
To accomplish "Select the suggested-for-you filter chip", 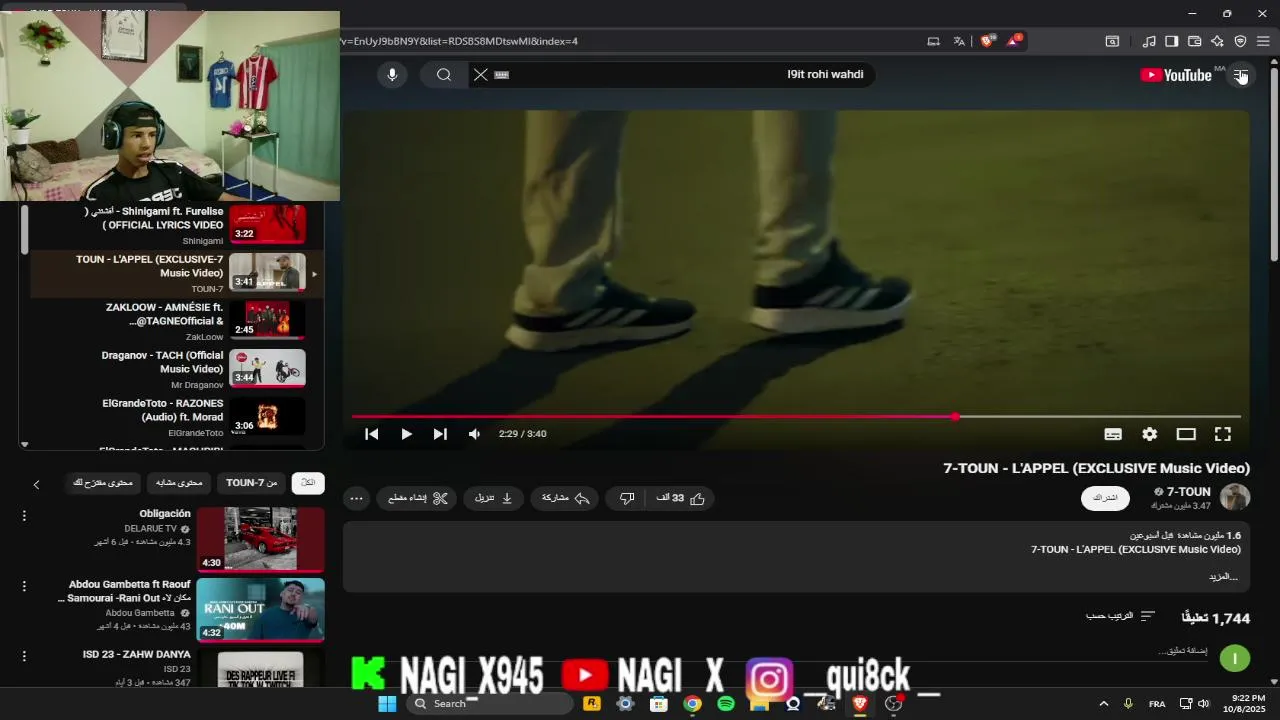I will click(103, 483).
